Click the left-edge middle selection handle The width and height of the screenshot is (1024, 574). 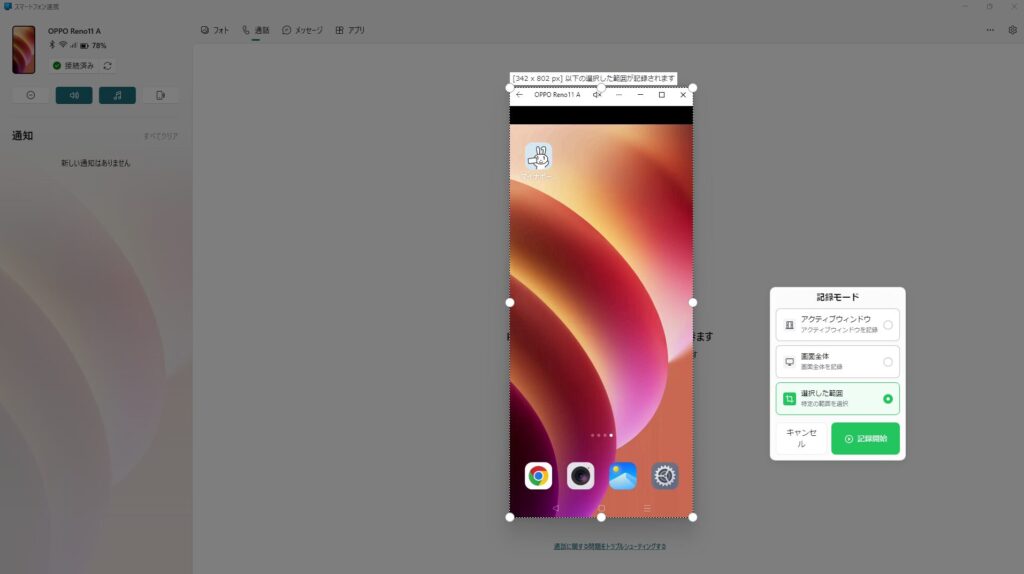click(510, 302)
